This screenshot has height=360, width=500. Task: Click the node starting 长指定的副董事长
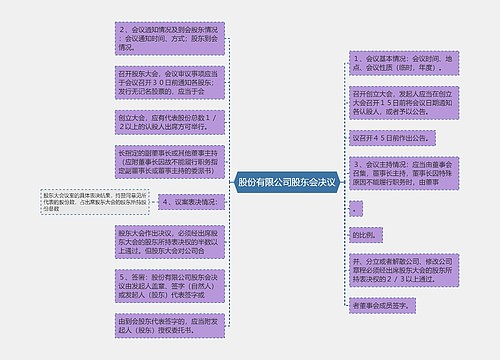170,162
